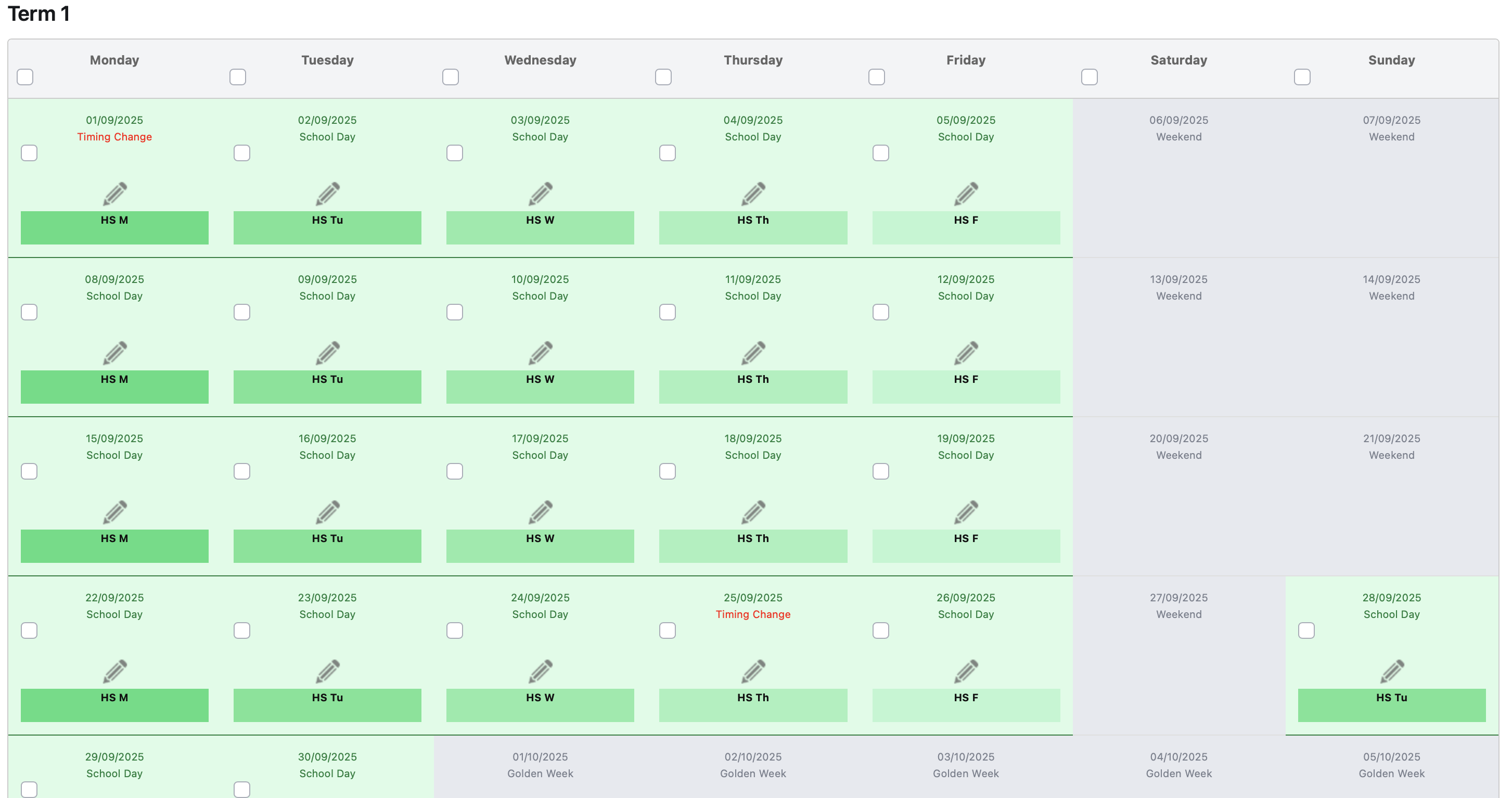Edit Sunday 28/09/2025 using its pencil icon
This screenshot has width=1512, height=798.
click(1391, 671)
